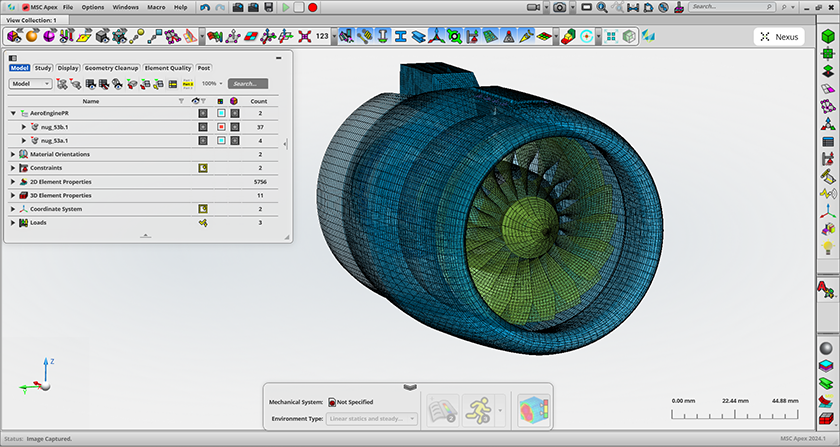
Task: Toggle visibility box for AeroEnginePR assembly
Action: pyautogui.click(x=202, y=114)
